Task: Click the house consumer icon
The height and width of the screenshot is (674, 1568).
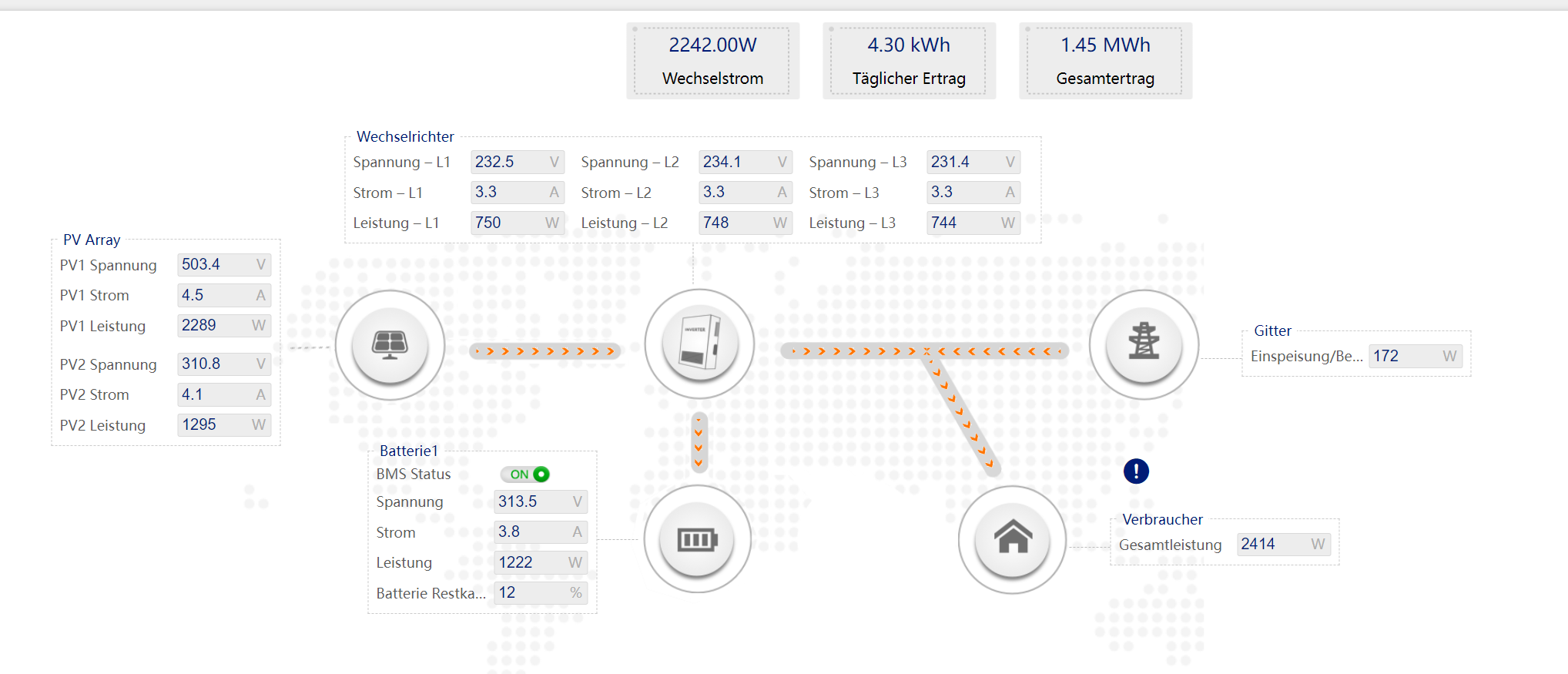Action: pos(1013,539)
